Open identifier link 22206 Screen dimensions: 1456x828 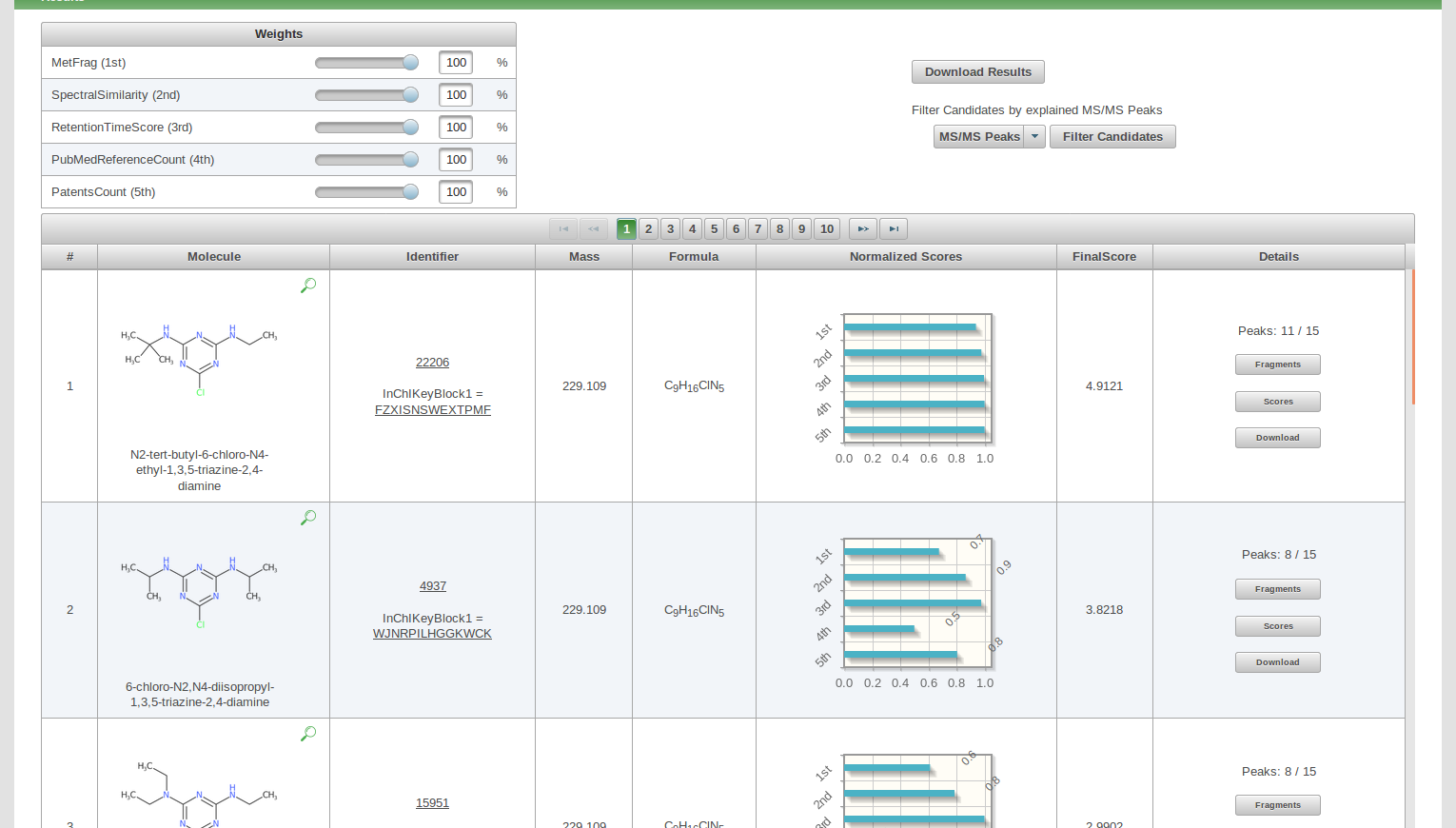tap(432, 363)
